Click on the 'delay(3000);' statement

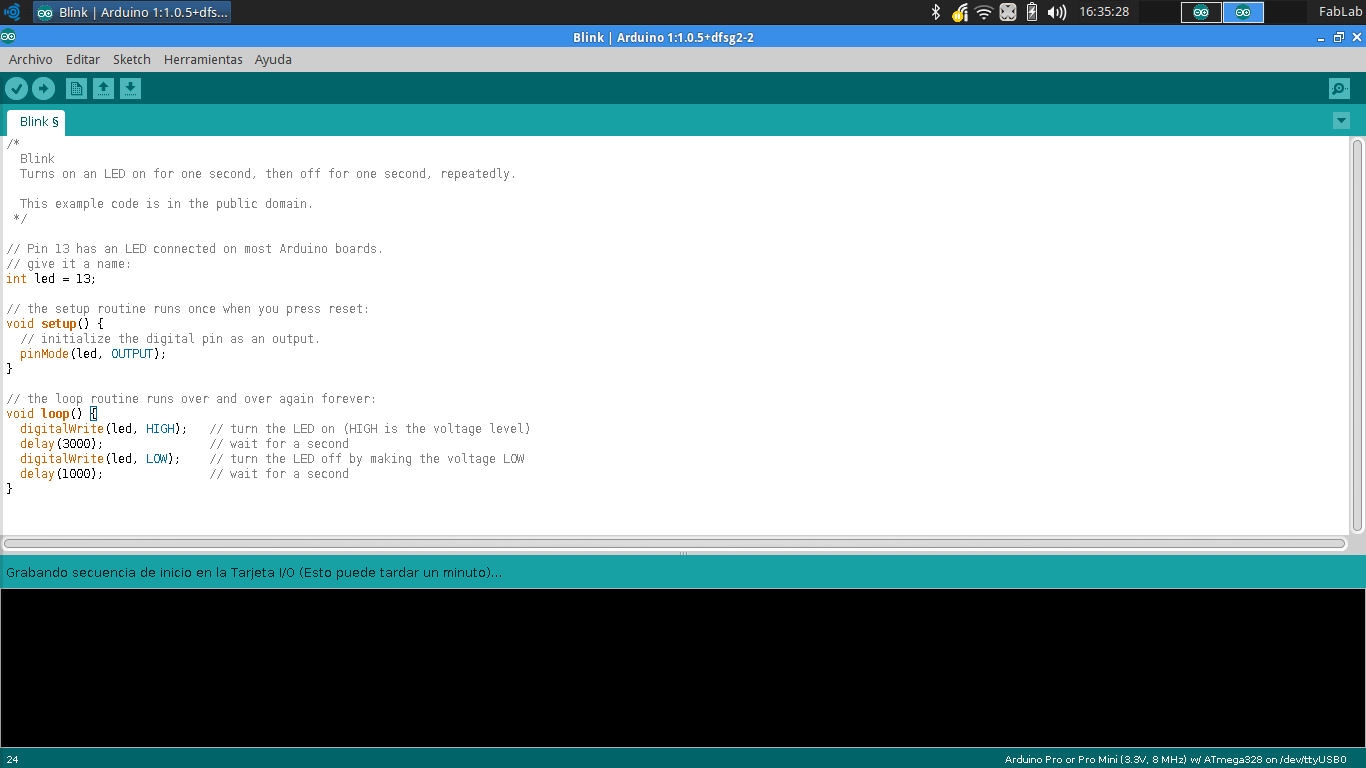pyautogui.click(x=62, y=444)
